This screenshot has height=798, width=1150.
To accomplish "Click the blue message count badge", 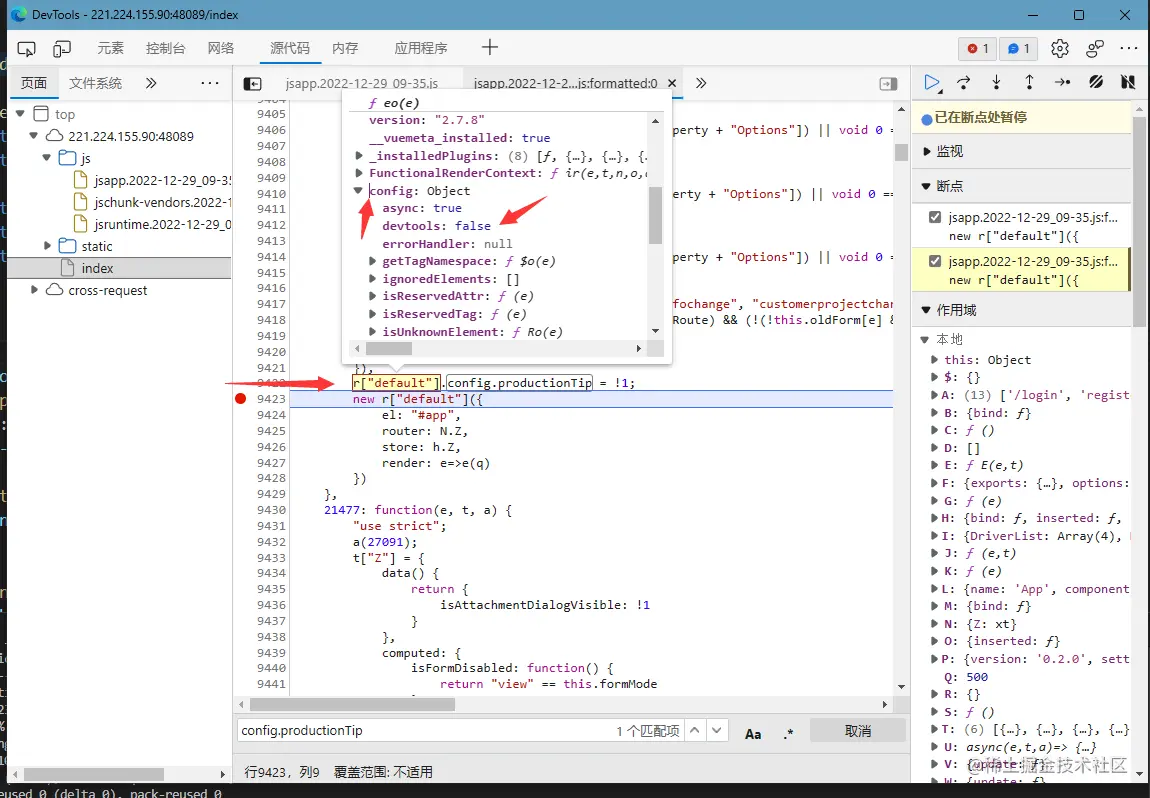I will click(x=1019, y=48).
